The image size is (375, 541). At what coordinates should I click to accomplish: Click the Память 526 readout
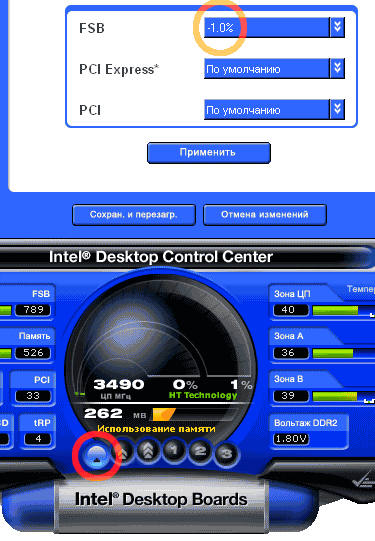click(33, 353)
